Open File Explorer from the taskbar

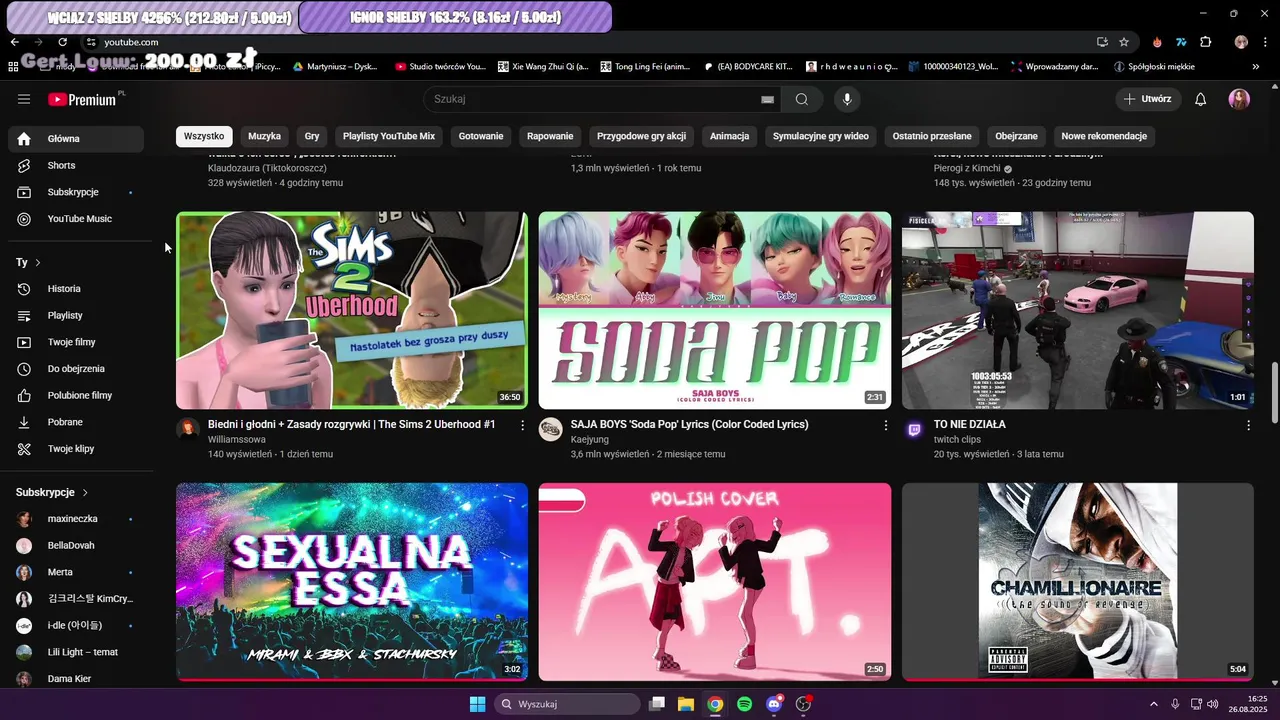[x=686, y=704]
